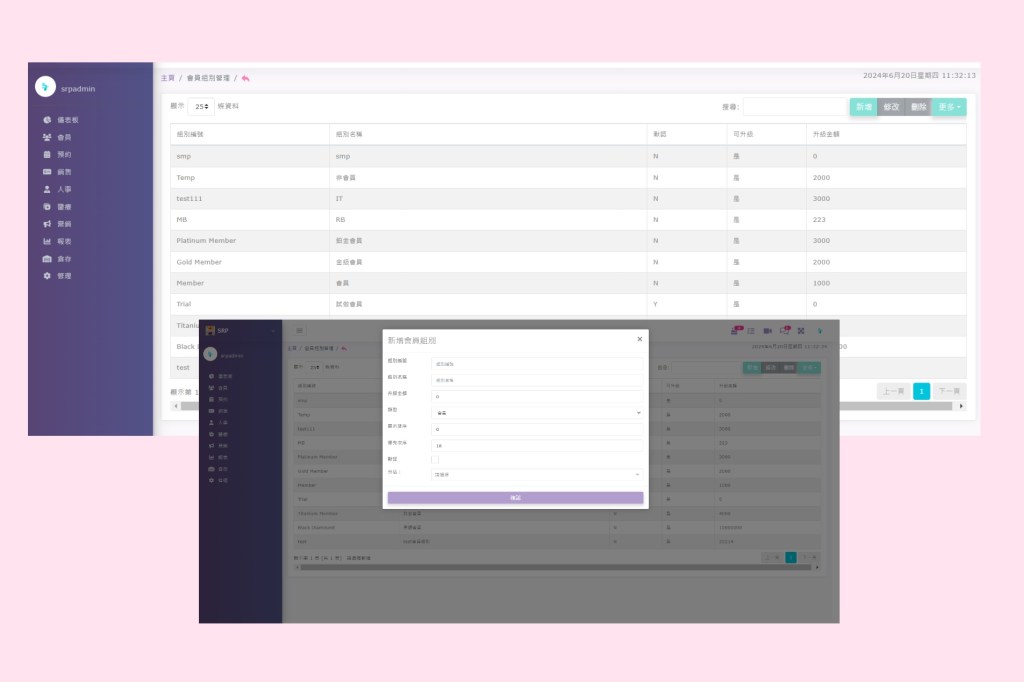Image resolution: width=1024 pixels, height=682 pixels.
Task: Expand the 更多 dropdown button
Action: (949, 107)
